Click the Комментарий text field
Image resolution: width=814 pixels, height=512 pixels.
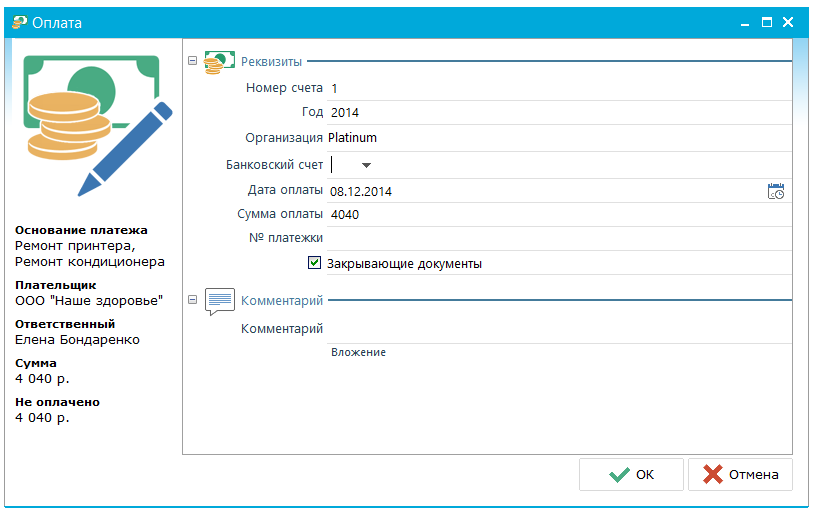click(x=559, y=329)
